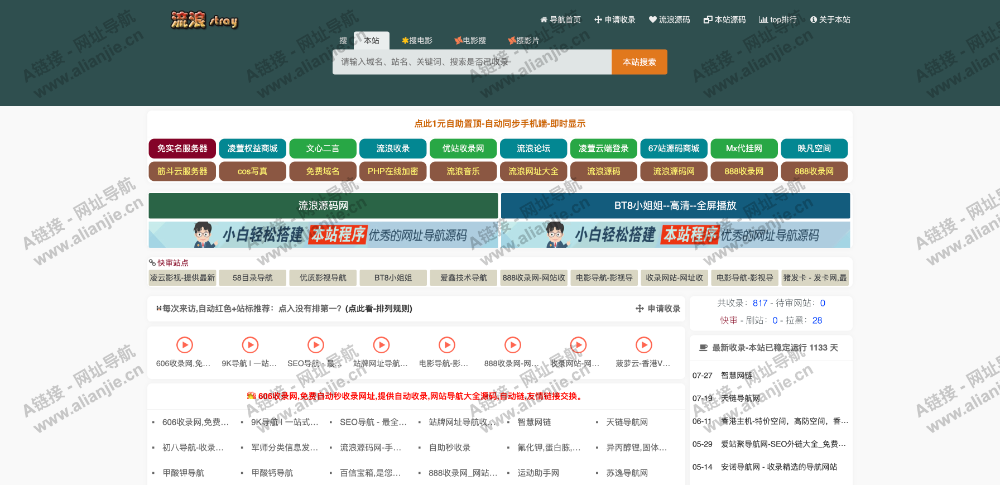
Task: Open the play icon above 站牌网址导航…
Action: 381,345
